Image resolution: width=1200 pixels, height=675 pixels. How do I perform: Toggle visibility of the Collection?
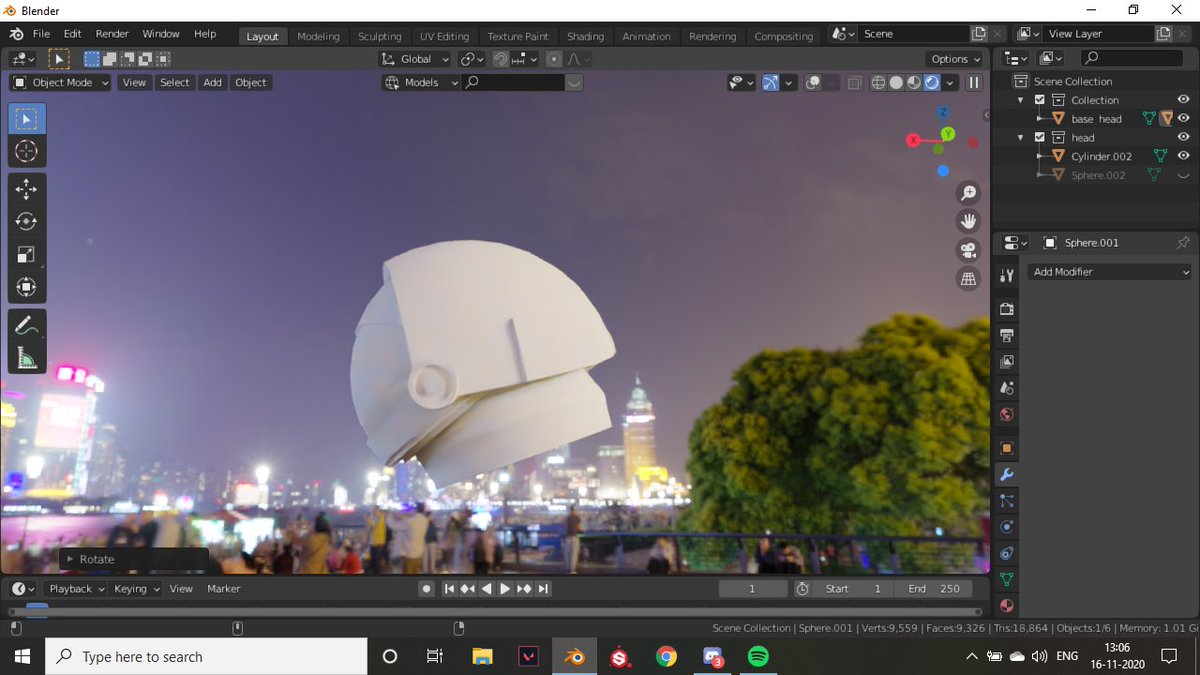pyautogui.click(x=1183, y=99)
